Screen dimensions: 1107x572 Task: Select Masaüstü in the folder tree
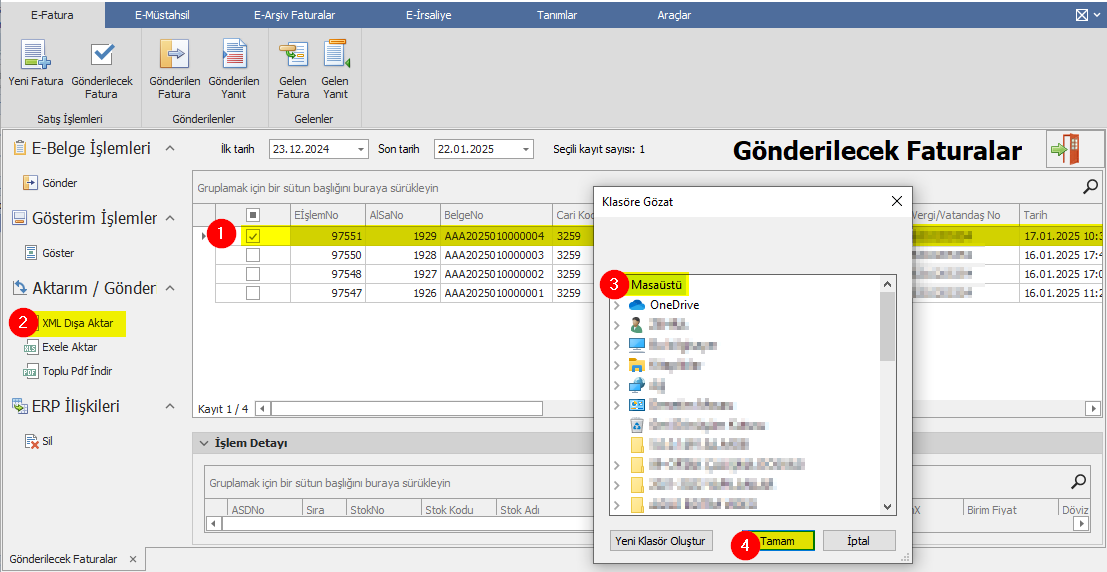pyautogui.click(x=656, y=285)
